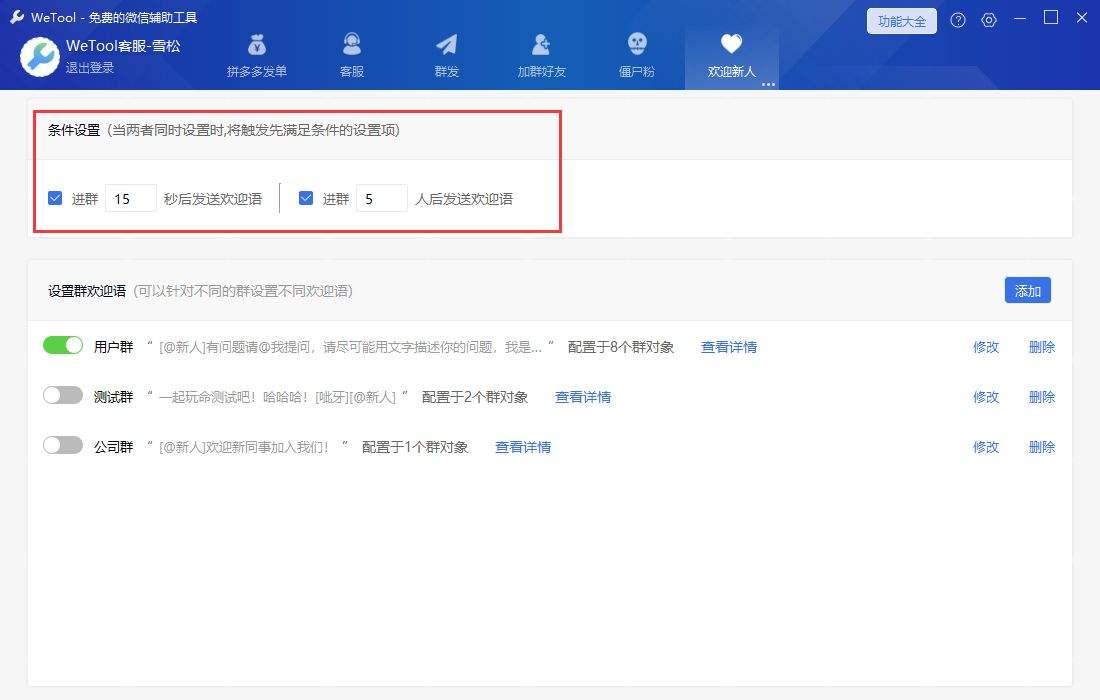
Task: Switch to the 加群好友 tab label
Action: coord(541,72)
